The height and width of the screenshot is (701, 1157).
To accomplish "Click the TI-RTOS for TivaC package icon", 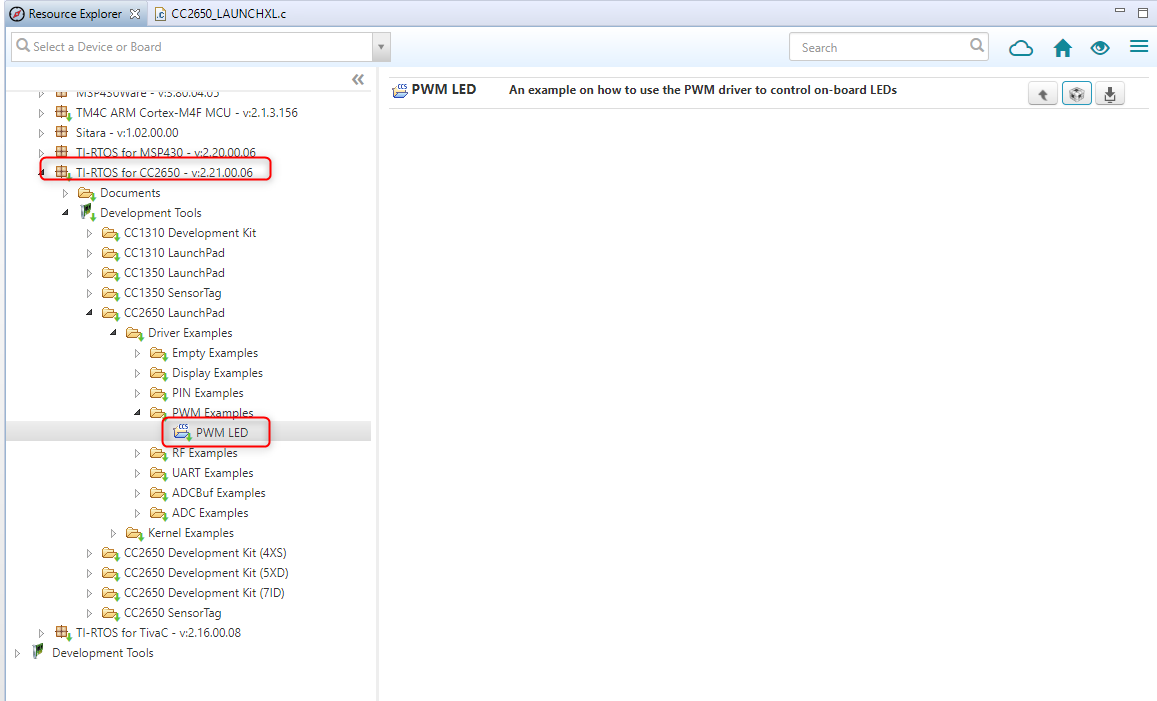I will click(x=63, y=632).
